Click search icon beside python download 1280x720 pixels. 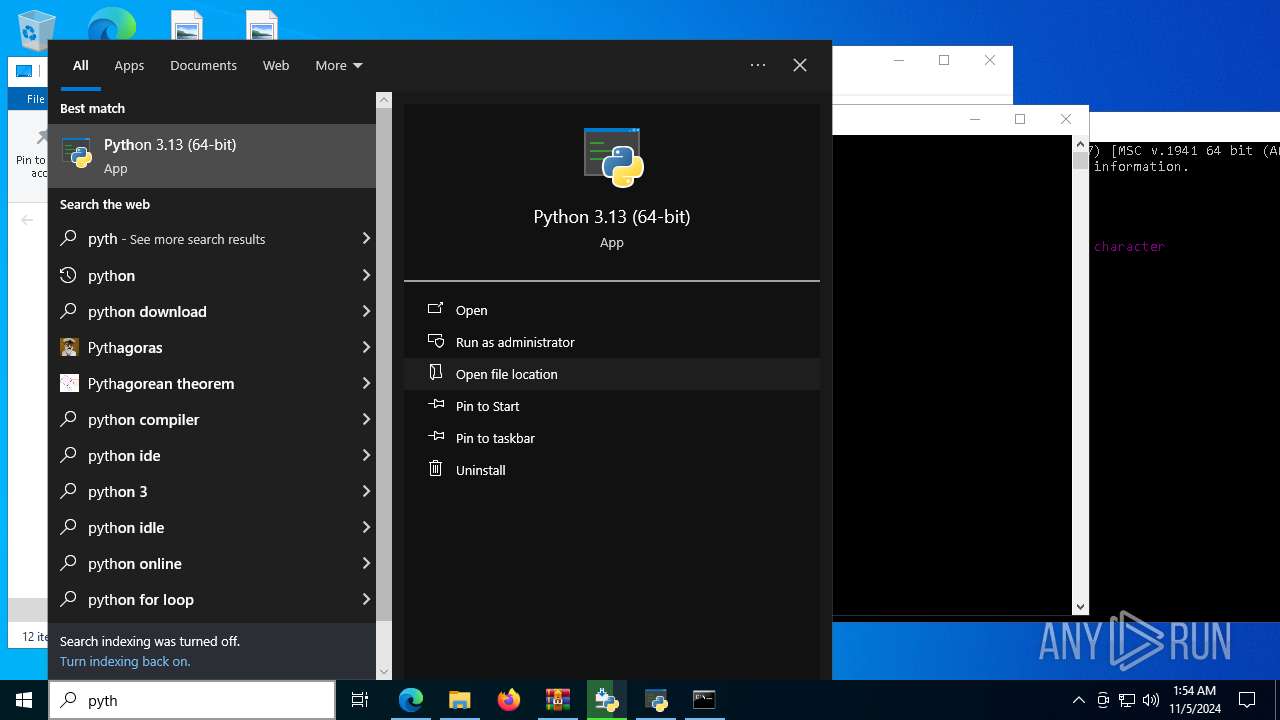(x=69, y=311)
